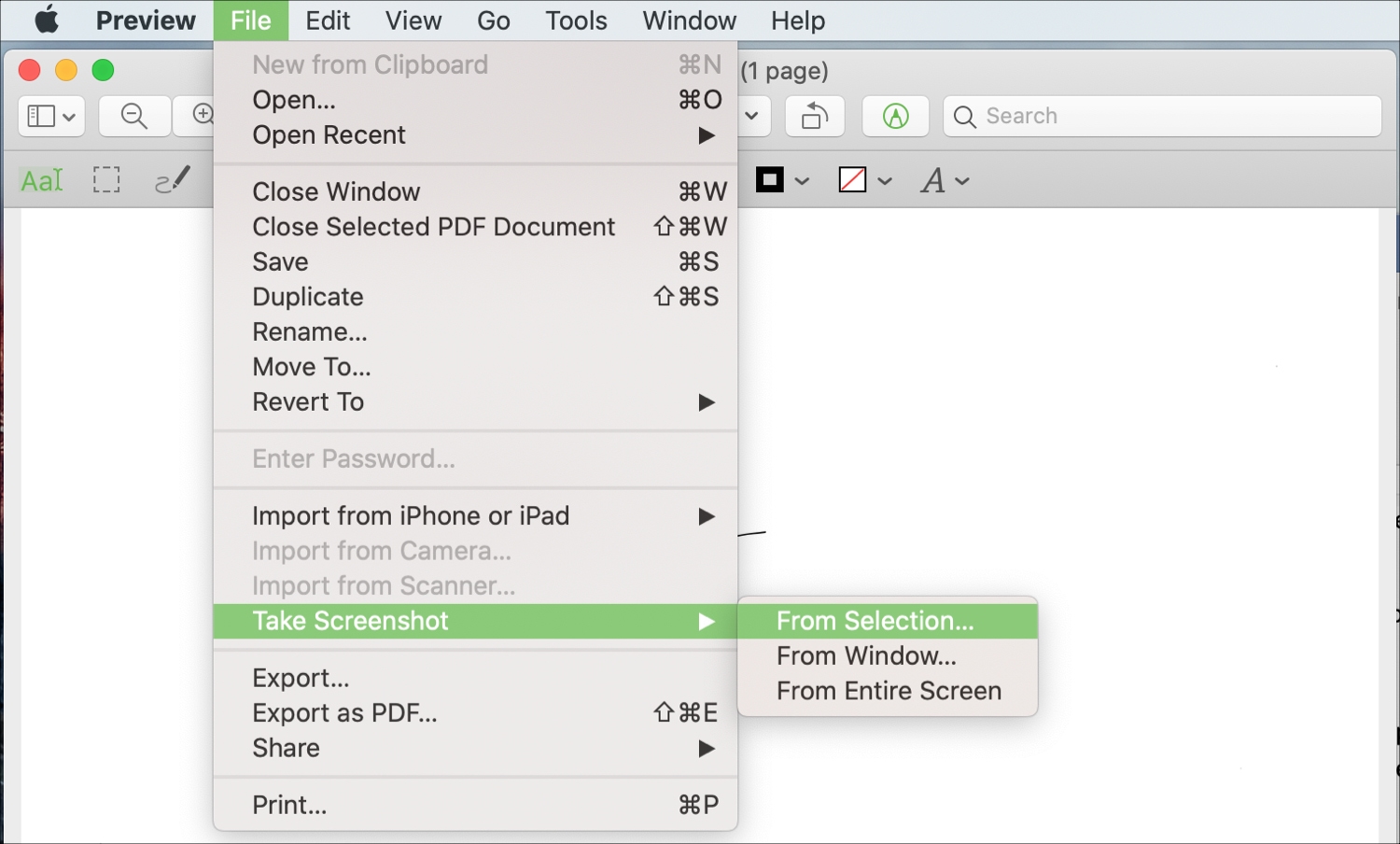This screenshot has height=844, width=1400.
Task: Click the red close window button
Action: pos(30,70)
